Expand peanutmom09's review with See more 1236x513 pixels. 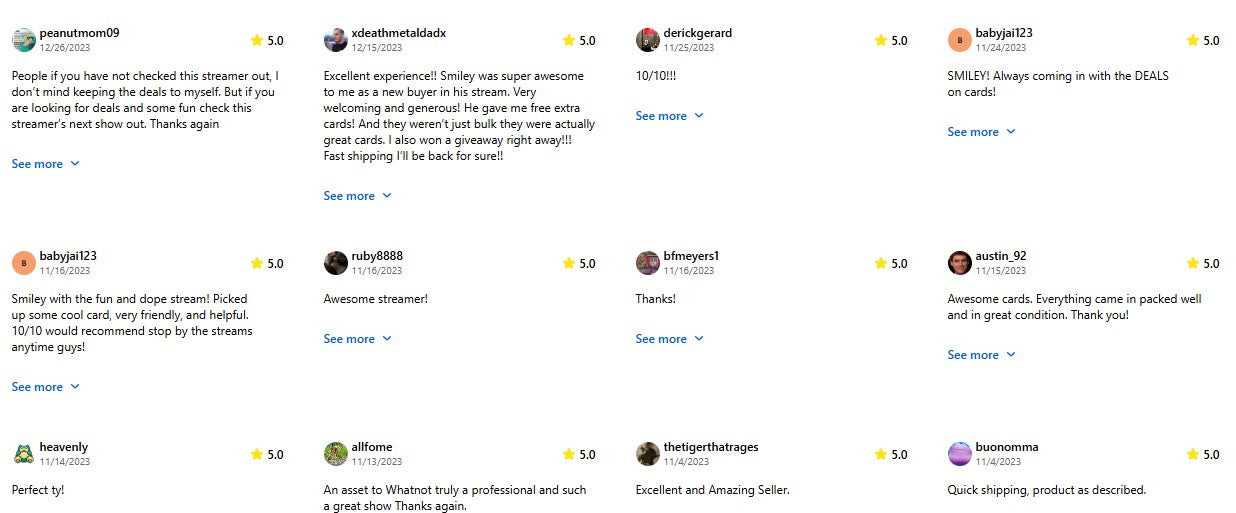tap(45, 164)
